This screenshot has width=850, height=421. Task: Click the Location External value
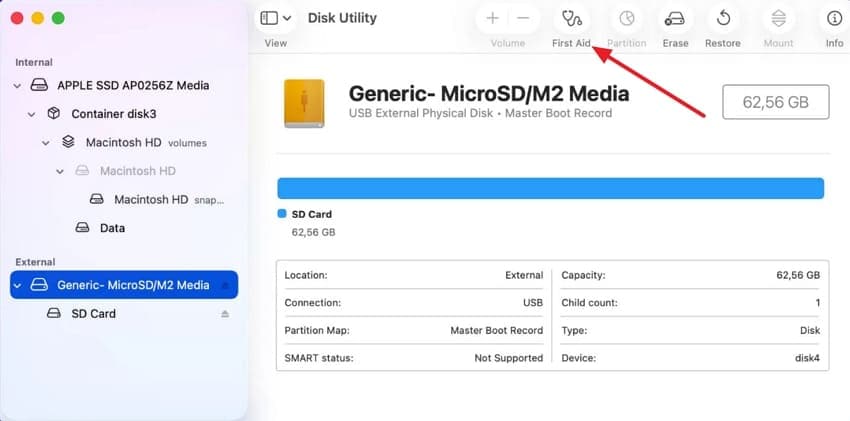524,275
